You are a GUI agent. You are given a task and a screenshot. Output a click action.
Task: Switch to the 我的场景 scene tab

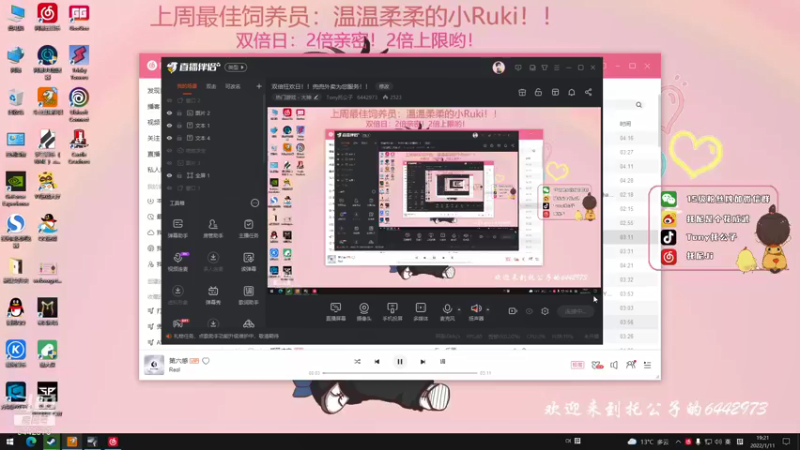click(187, 86)
